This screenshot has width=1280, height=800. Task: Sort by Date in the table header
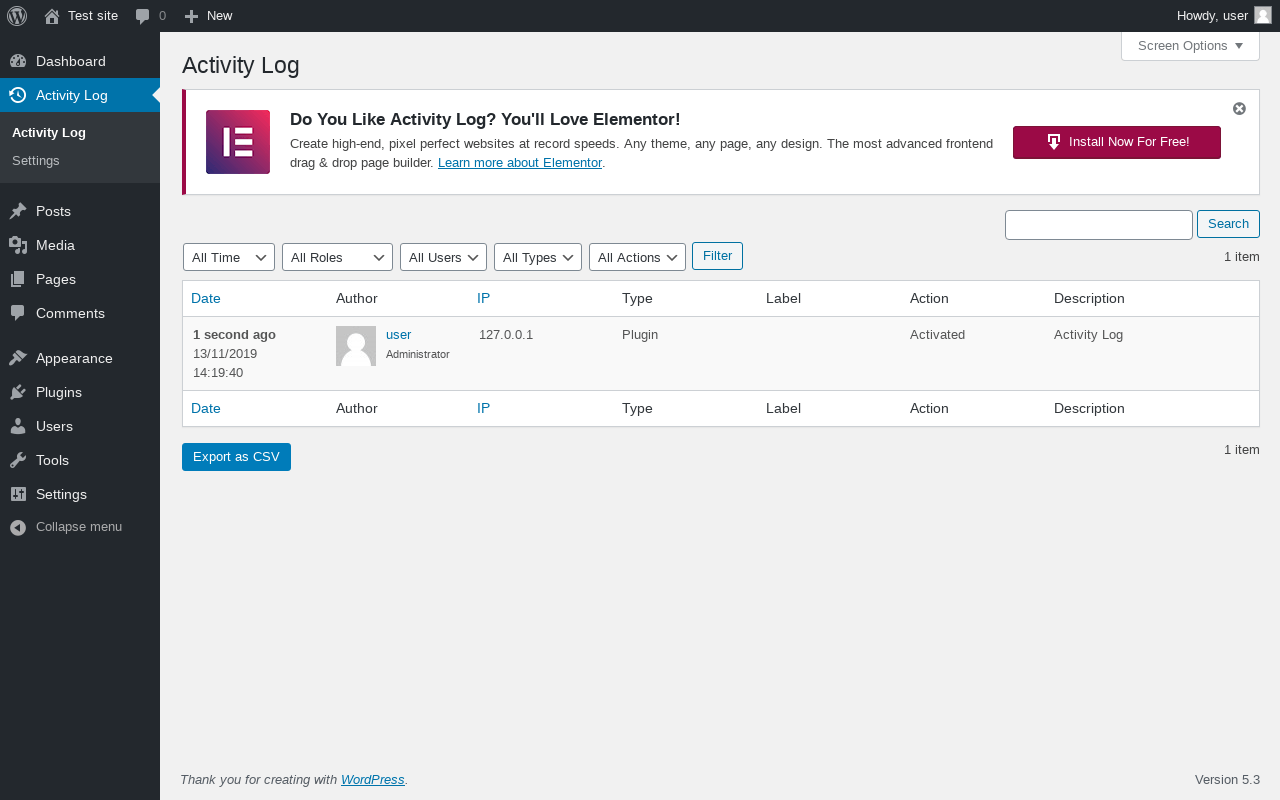point(206,298)
